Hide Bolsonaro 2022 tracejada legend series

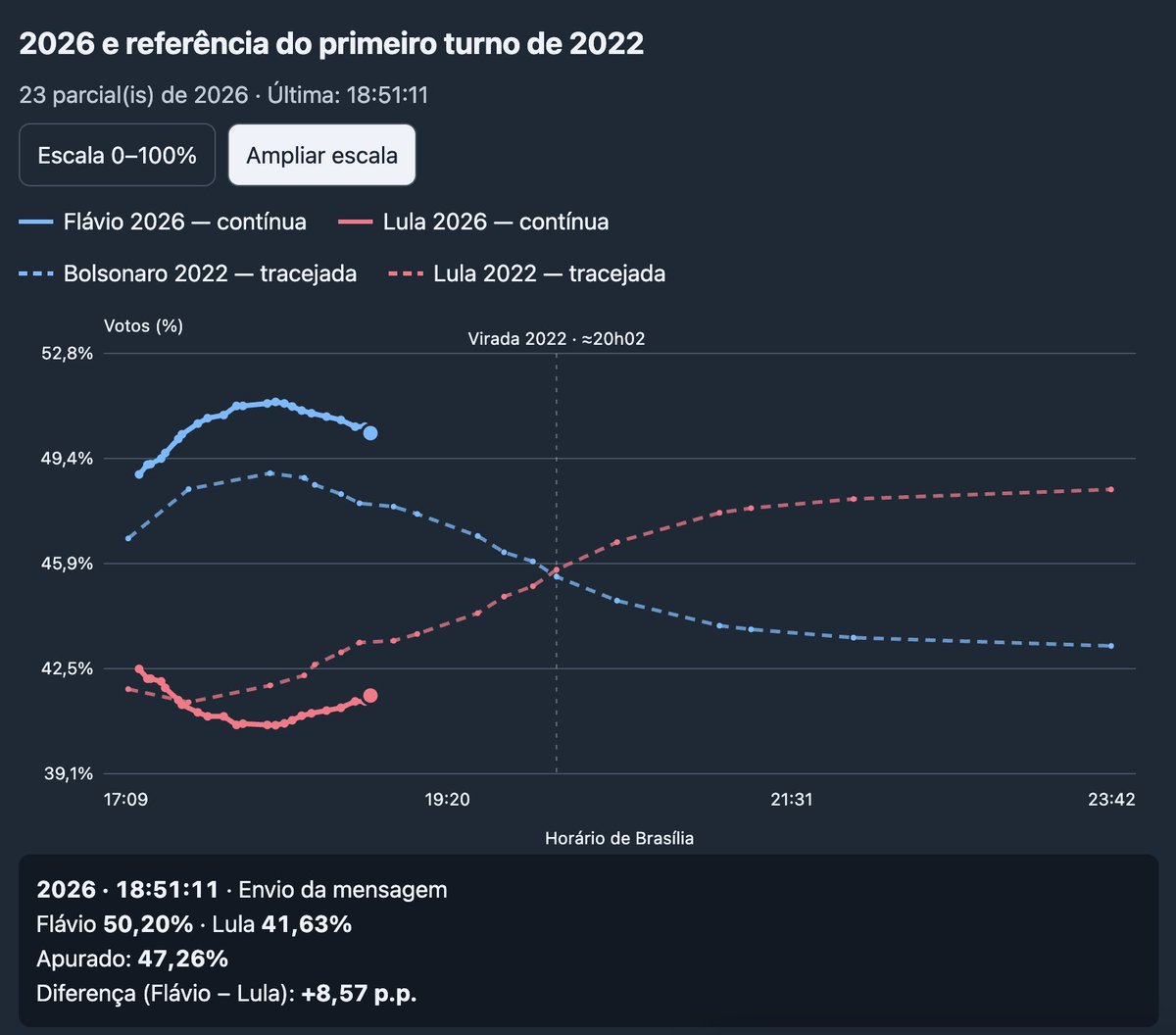click(x=188, y=273)
